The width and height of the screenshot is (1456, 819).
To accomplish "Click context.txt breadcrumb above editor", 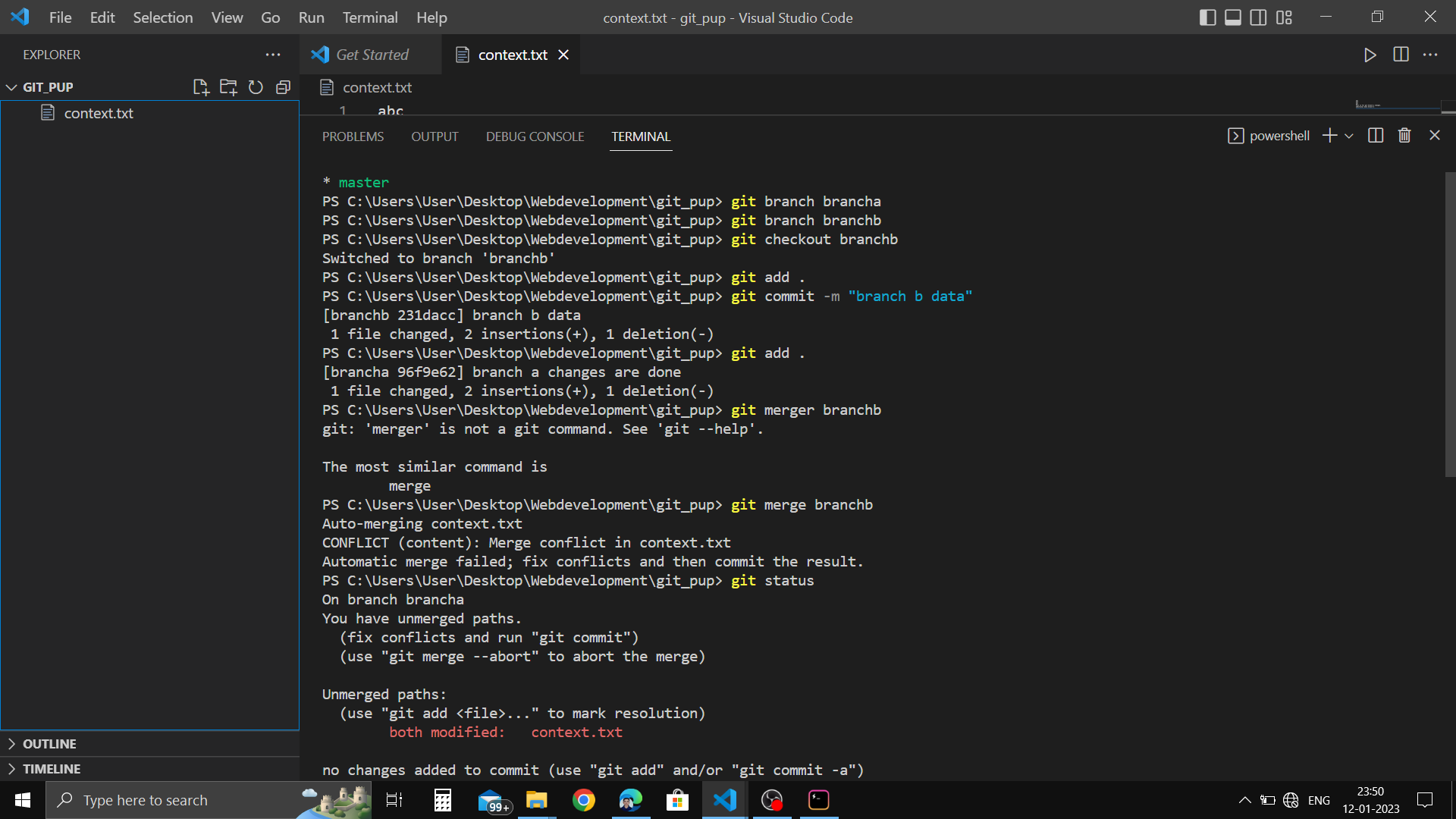I will pos(377,87).
